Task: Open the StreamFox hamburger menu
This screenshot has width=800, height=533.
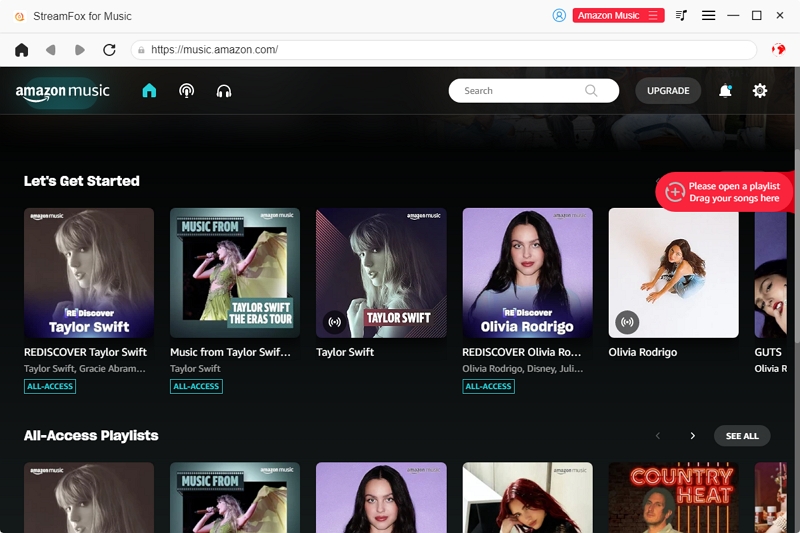Action: [708, 15]
